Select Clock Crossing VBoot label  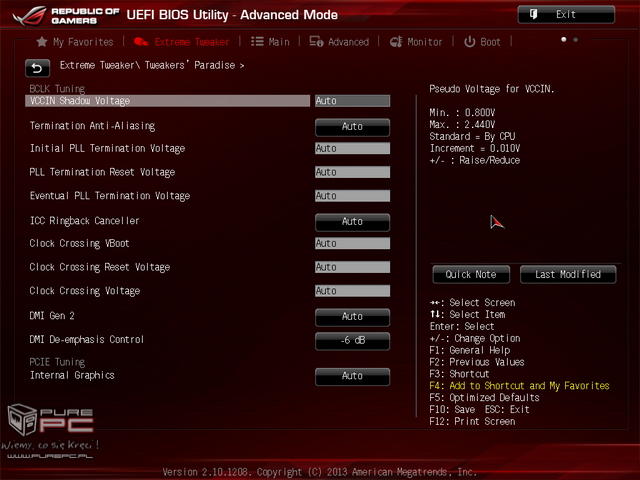coord(80,243)
